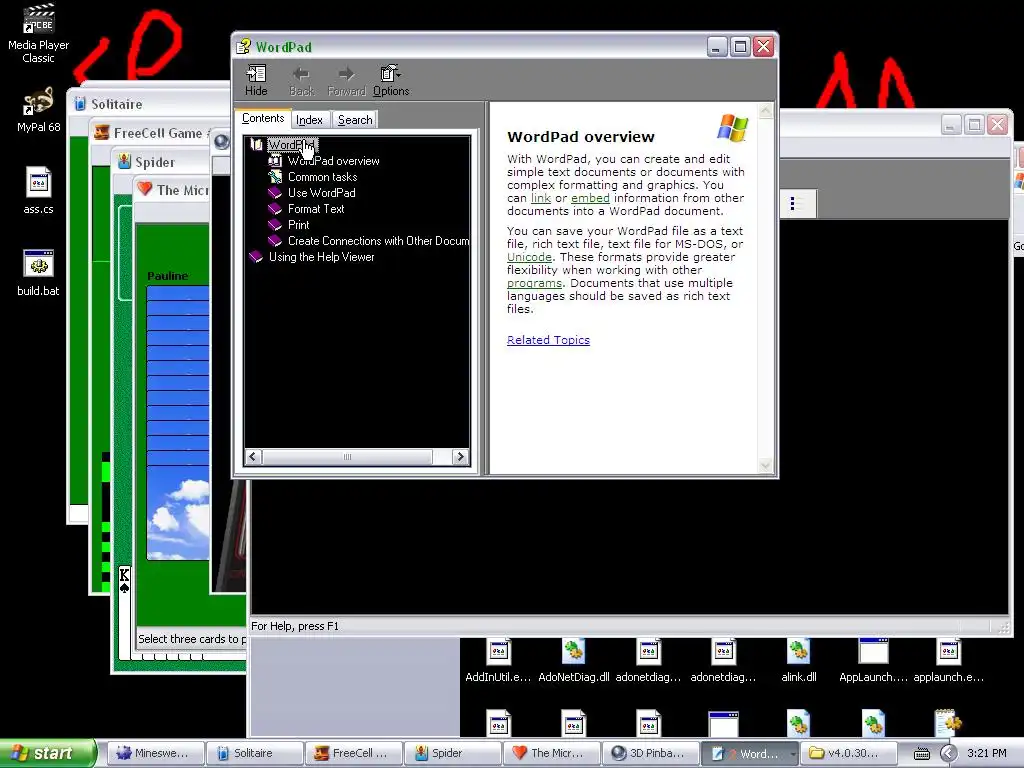This screenshot has width=1024, height=768.
Task: Open the Options menu in help toolbar
Action: [x=391, y=80]
